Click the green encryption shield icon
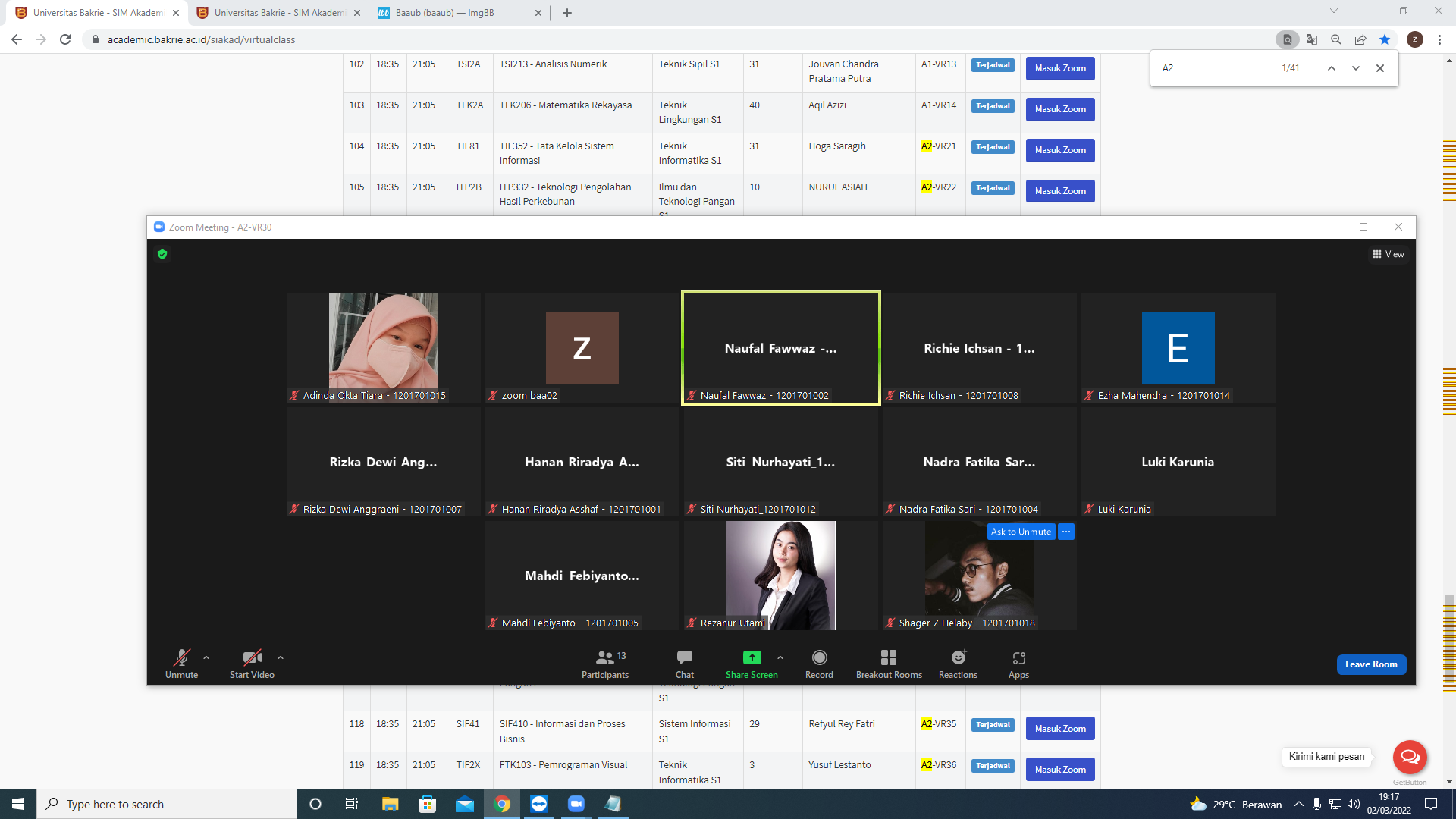Viewport: 1456px width, 819px height. 162,254
